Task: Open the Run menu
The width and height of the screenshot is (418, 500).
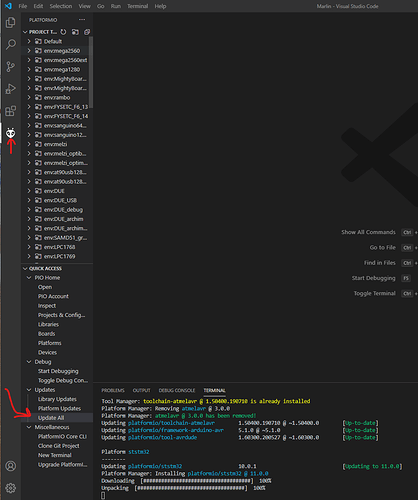Action: [116, 6]
